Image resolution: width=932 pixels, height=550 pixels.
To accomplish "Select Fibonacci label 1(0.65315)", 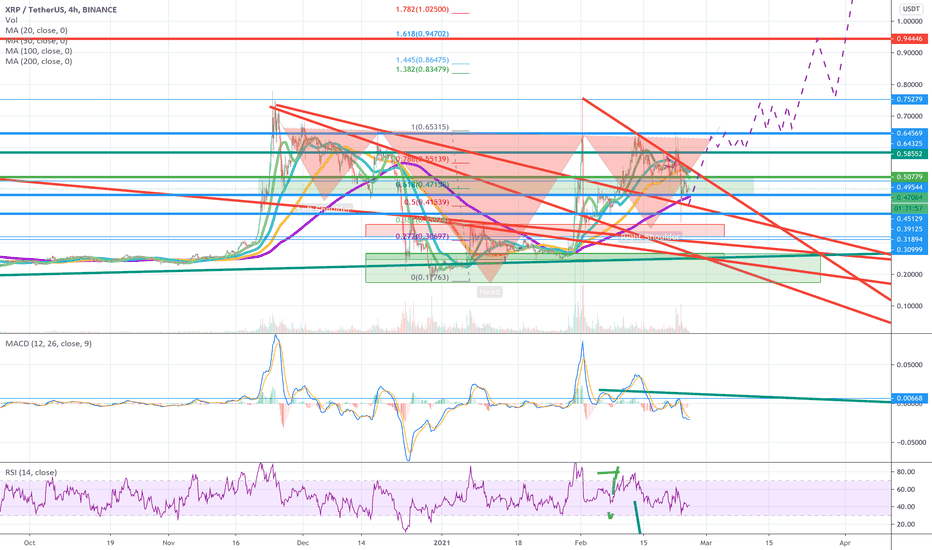I will coord(430,127).
